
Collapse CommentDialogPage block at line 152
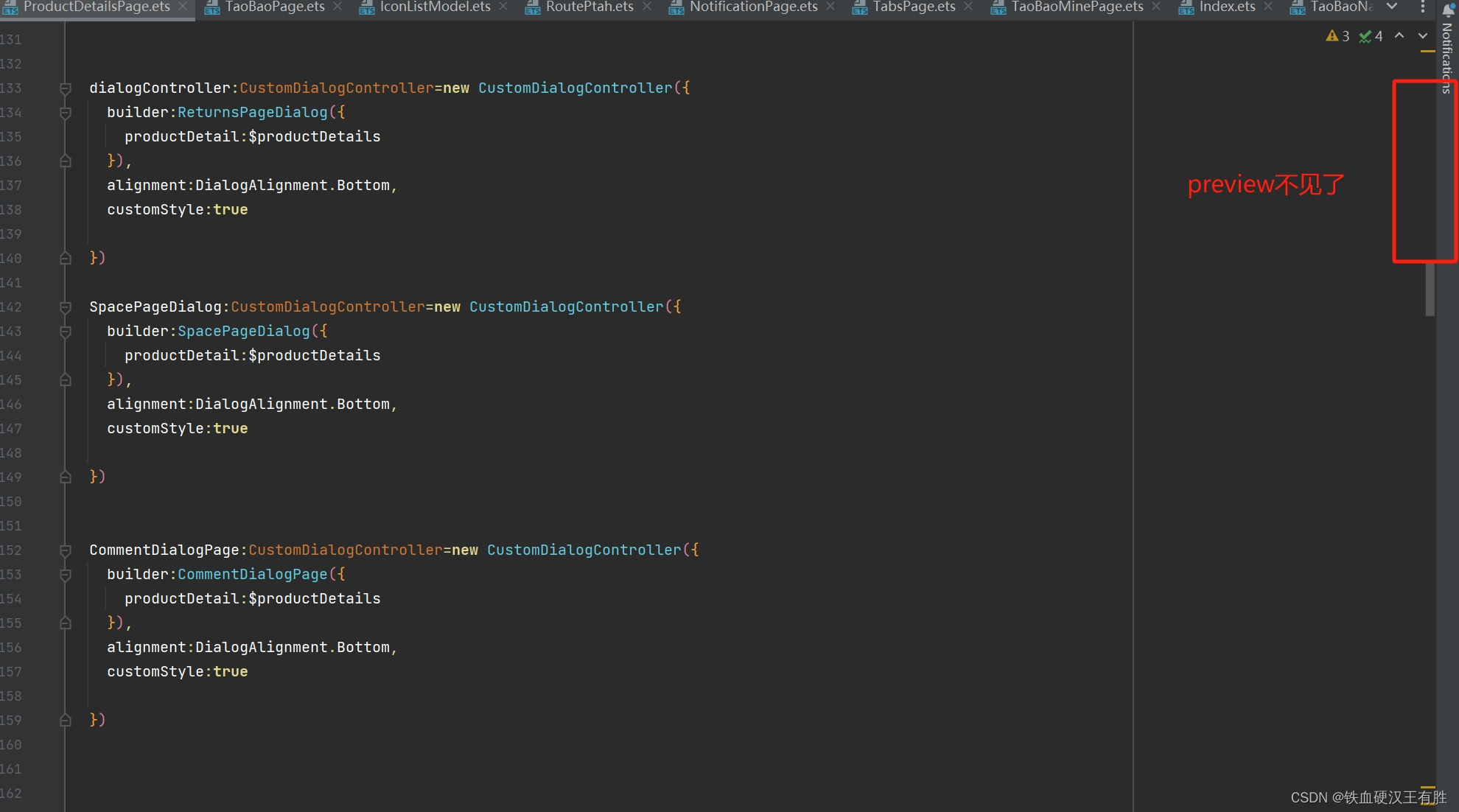[66, 550]
